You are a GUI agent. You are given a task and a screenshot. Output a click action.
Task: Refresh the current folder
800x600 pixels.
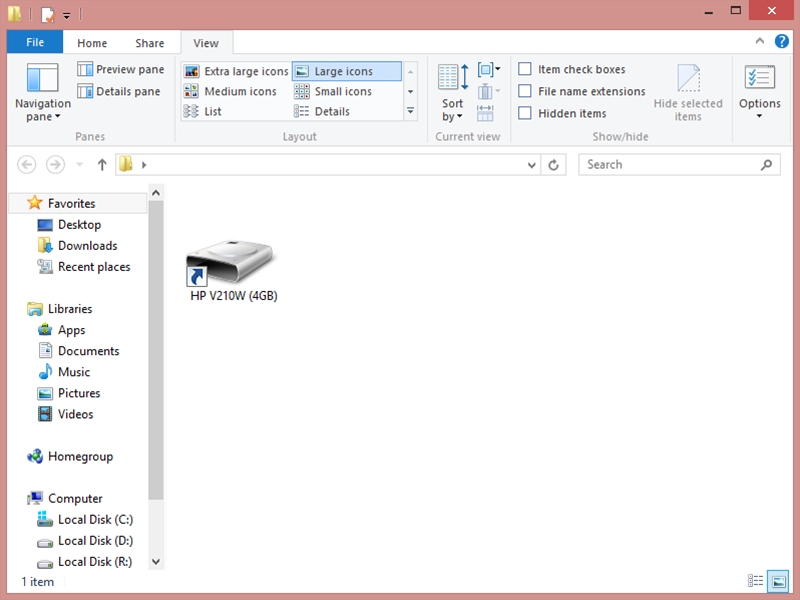pos(554,164)
